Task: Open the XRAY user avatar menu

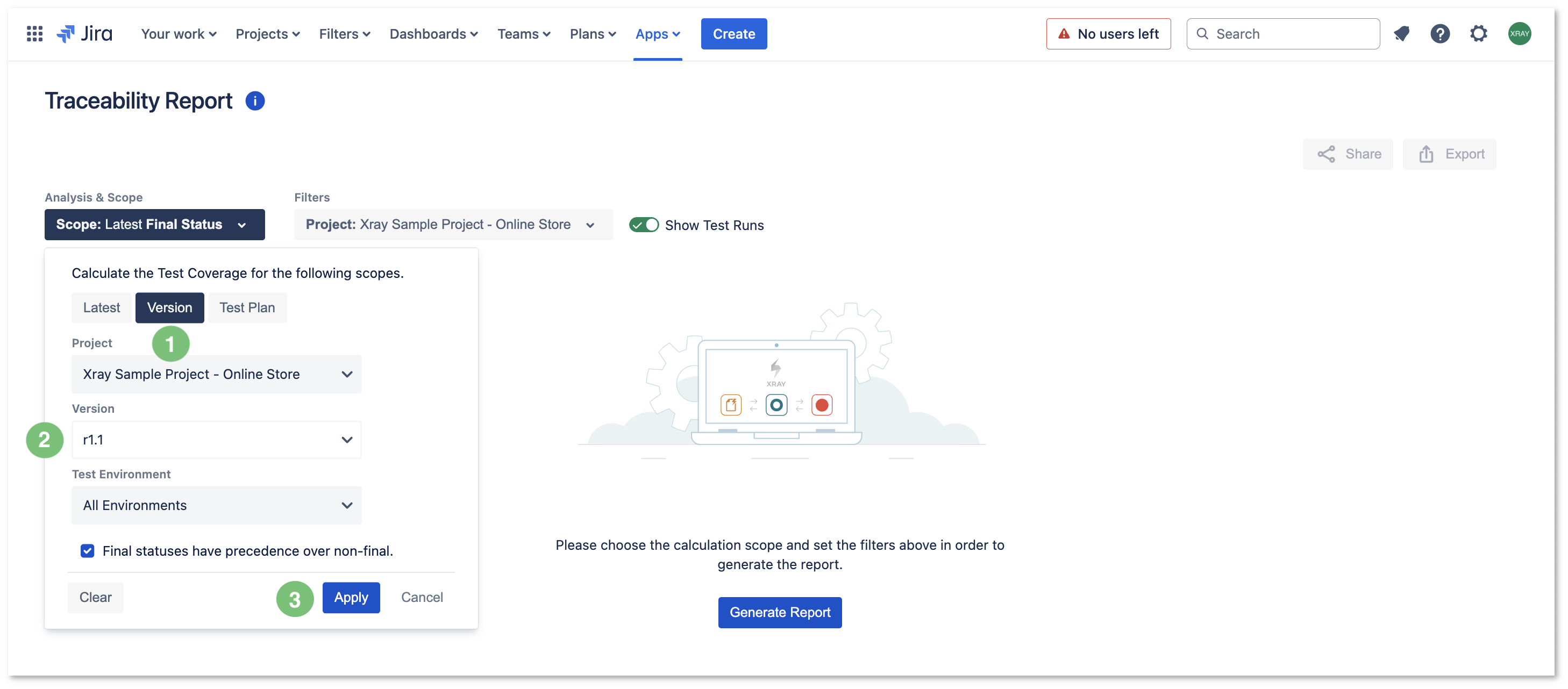Action: click(x=1520, y=34)
